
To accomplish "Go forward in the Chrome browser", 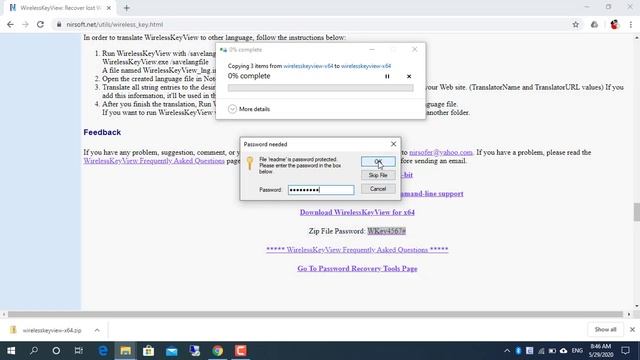I will (25, 24).
